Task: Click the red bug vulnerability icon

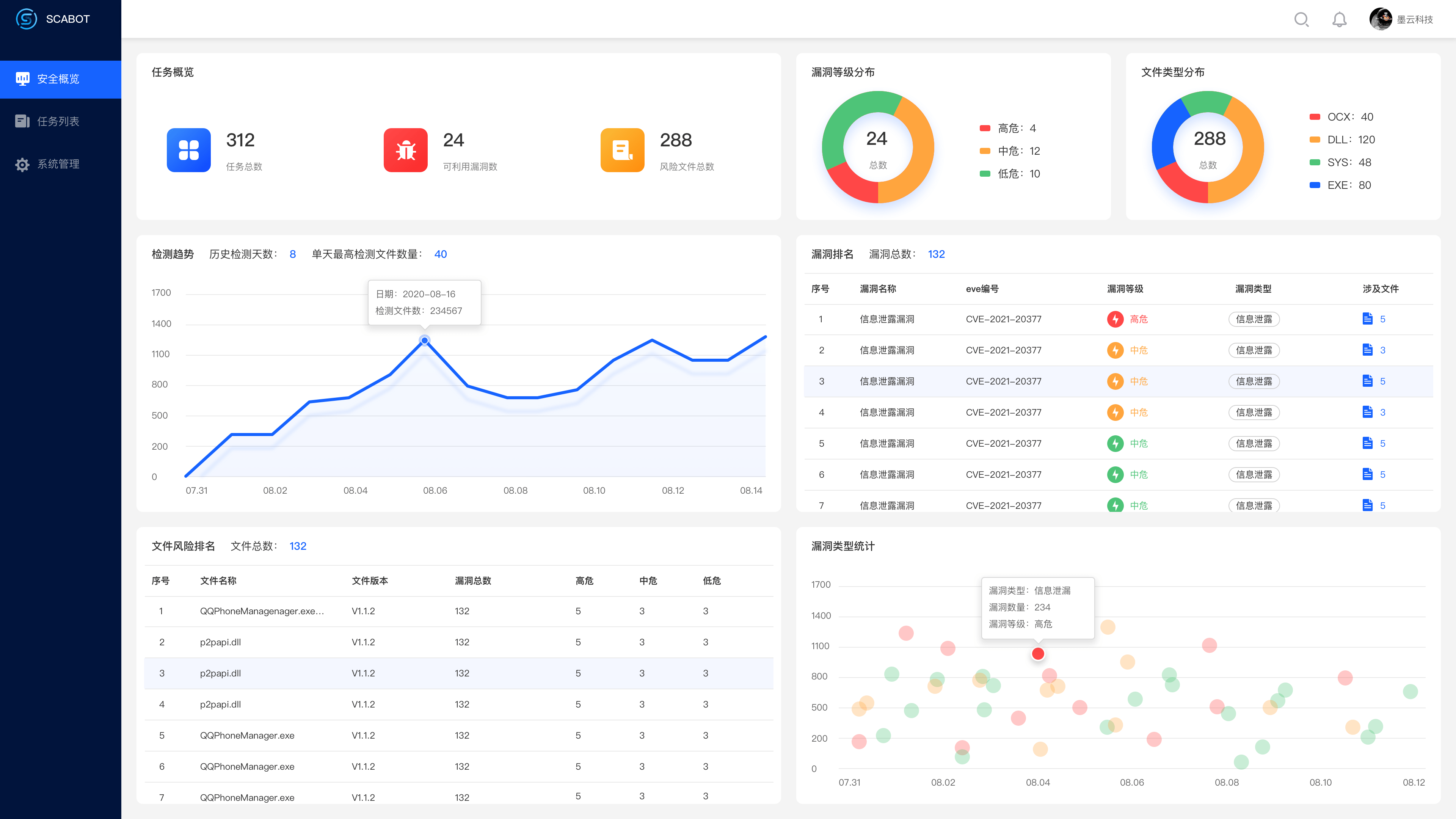Action: (405, 150)
